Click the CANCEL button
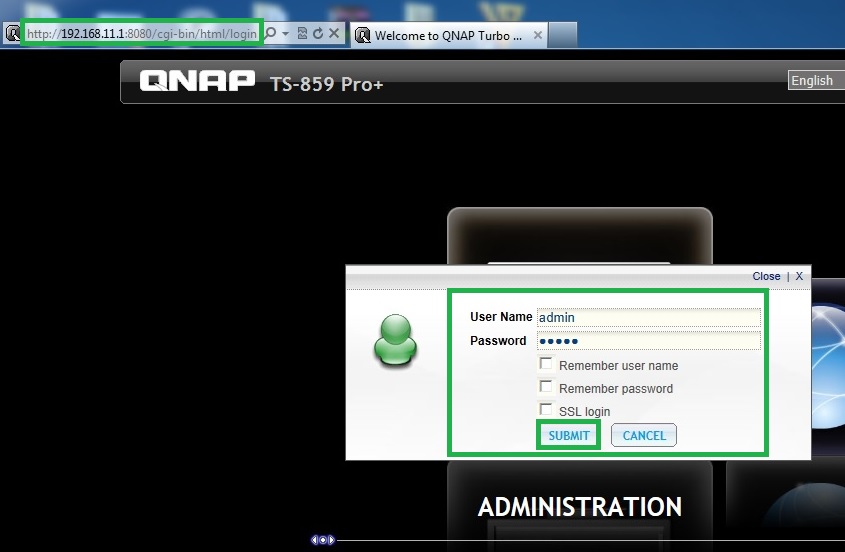The height and width of the screenshot is (552, 845). 644,435
